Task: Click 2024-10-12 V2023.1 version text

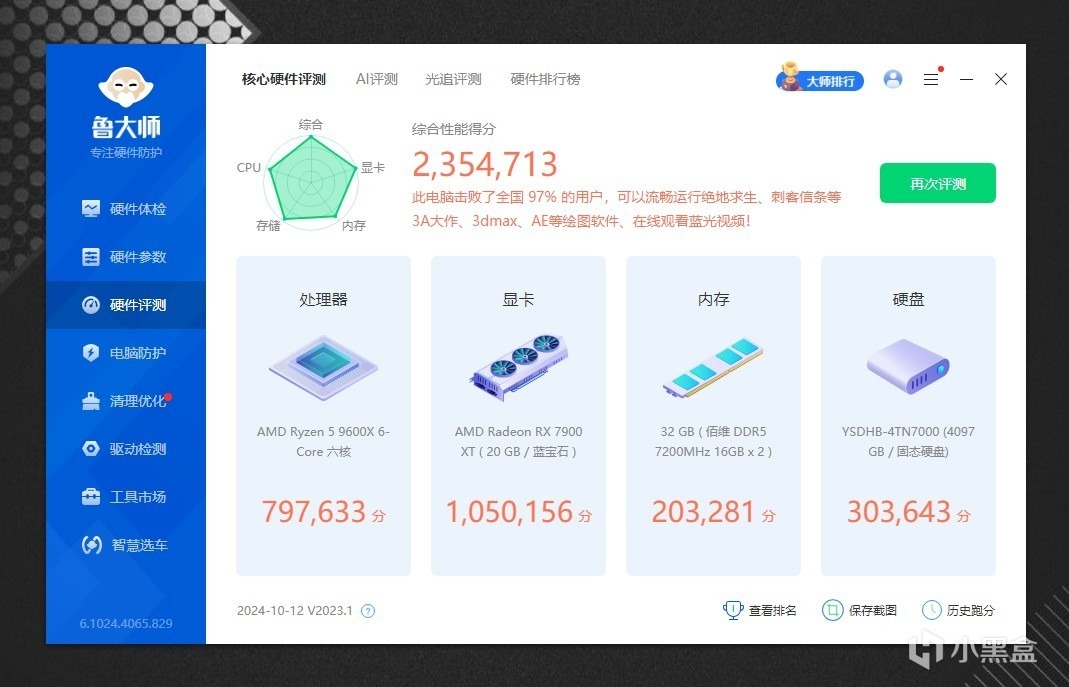Action: tap(295, 611)
